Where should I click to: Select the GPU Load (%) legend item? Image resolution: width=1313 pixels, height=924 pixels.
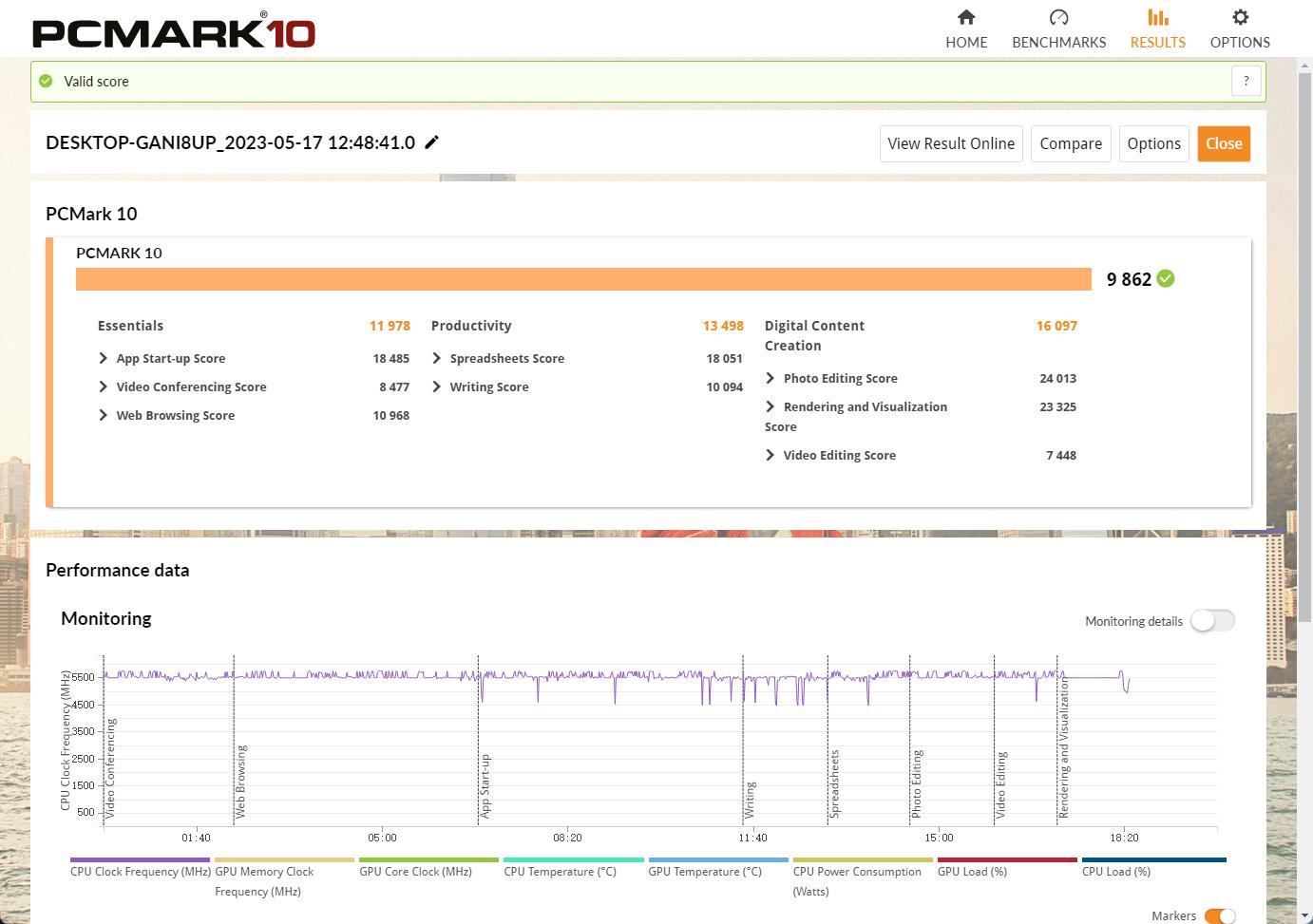click(972, 871)
